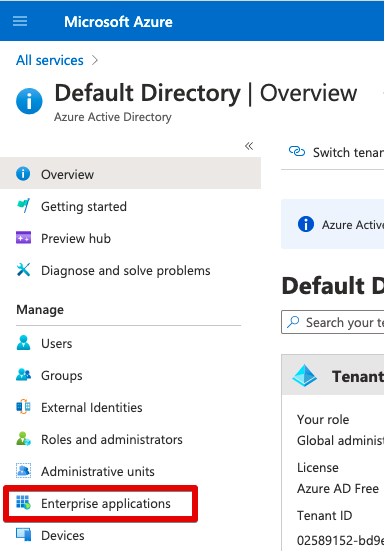Click the Administrative units icon
Viewport: 384px width, 551px height.
point(24,471)
